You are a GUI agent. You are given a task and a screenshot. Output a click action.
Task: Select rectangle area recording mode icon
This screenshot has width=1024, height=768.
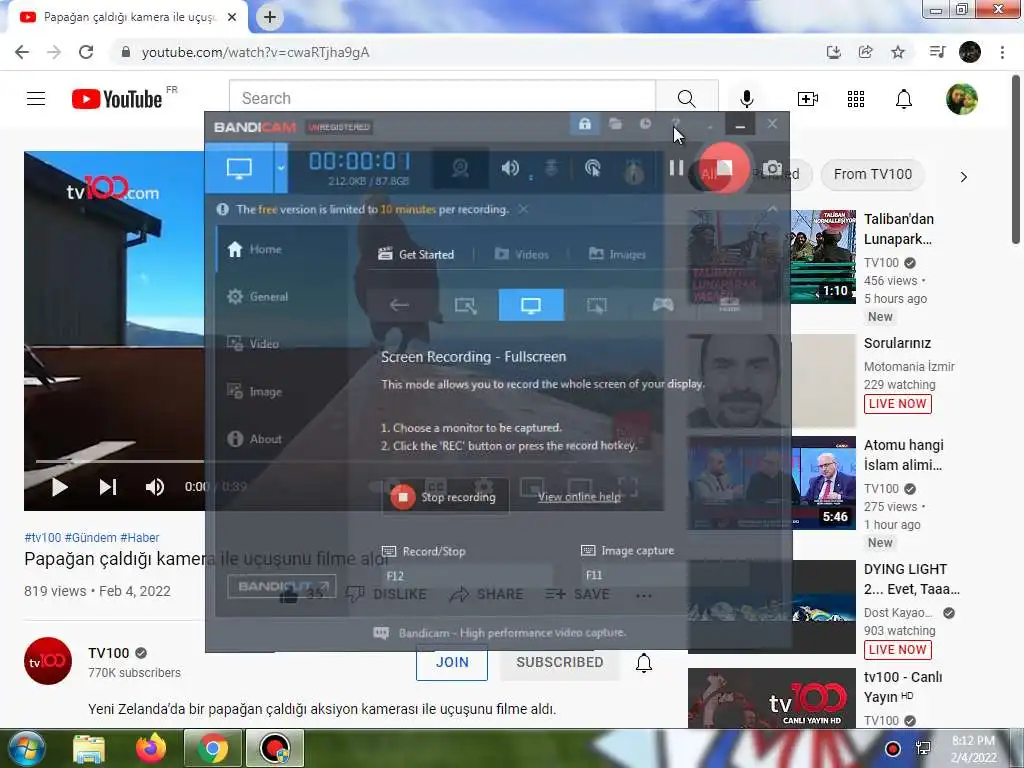(x=466, y=305)
